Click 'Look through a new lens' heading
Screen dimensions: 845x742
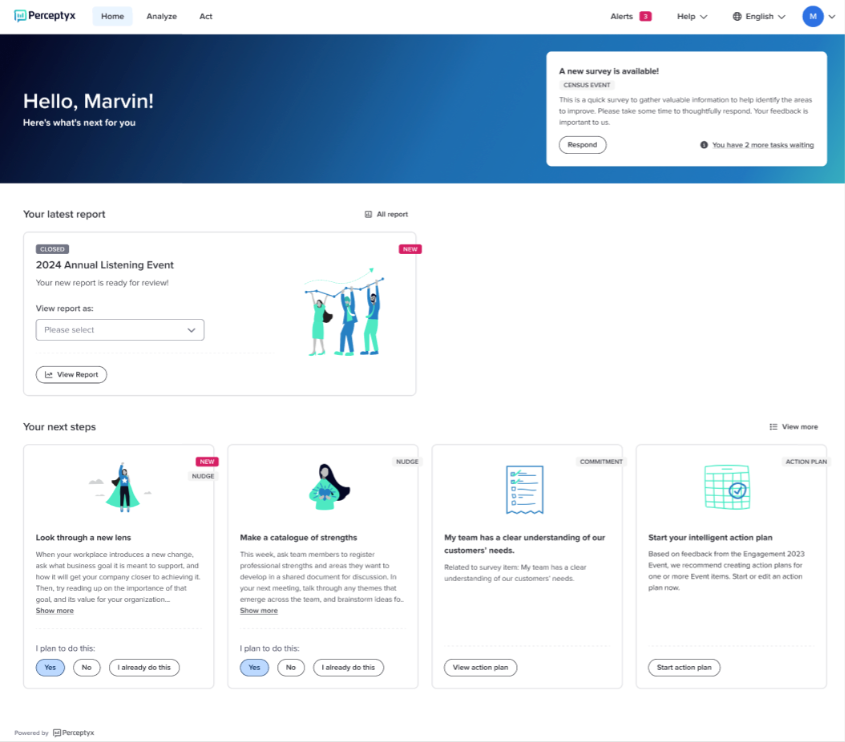(83, 537)
